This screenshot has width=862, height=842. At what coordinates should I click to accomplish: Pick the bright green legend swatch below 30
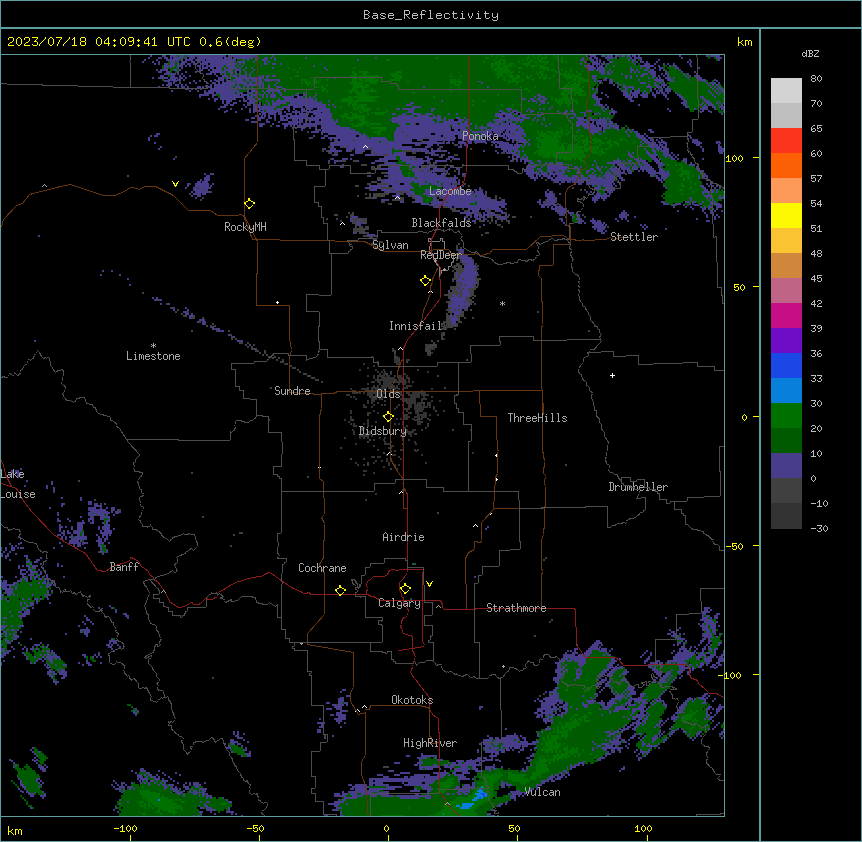point(786,416)
